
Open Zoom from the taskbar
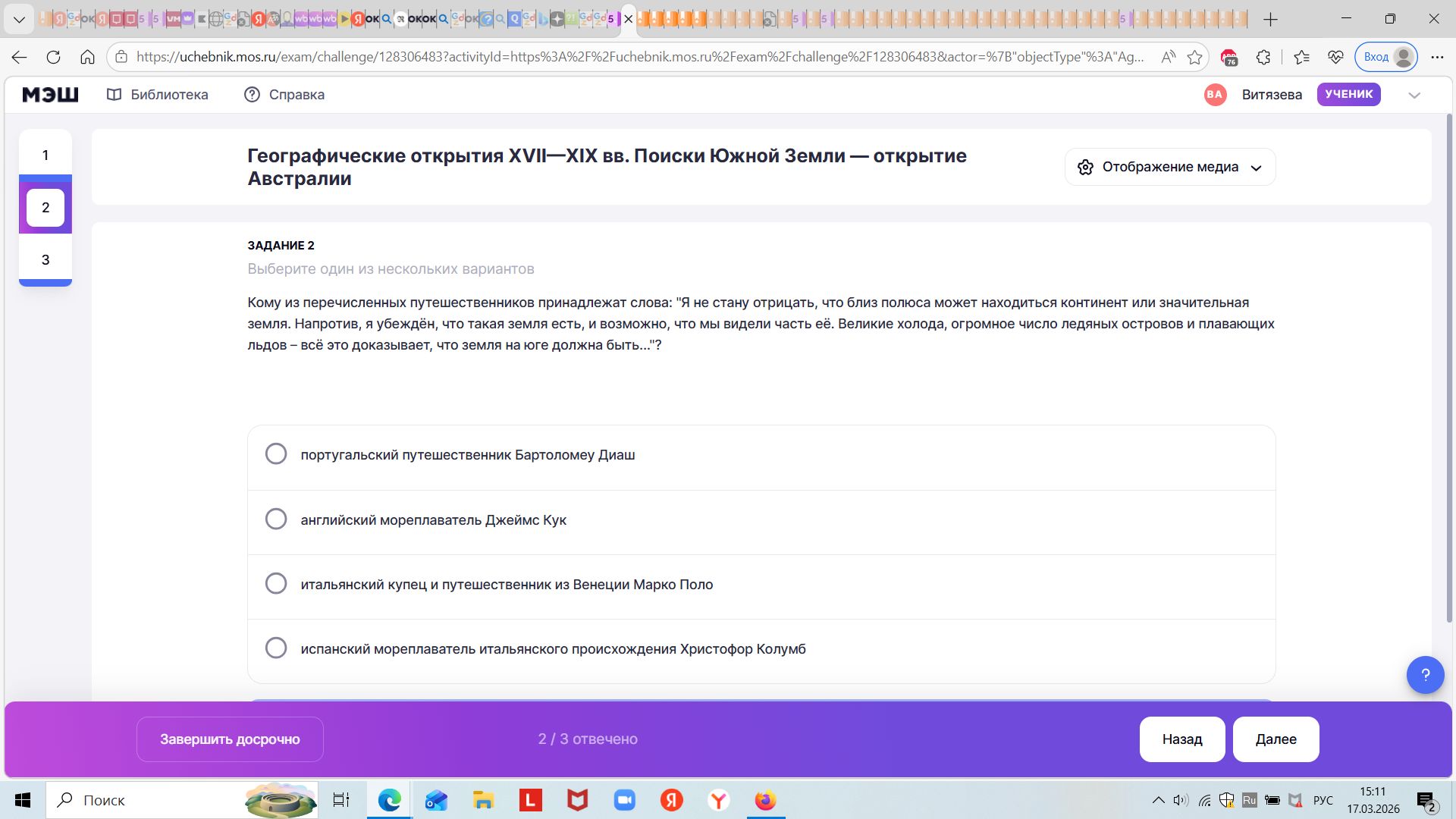coord(624,800)
